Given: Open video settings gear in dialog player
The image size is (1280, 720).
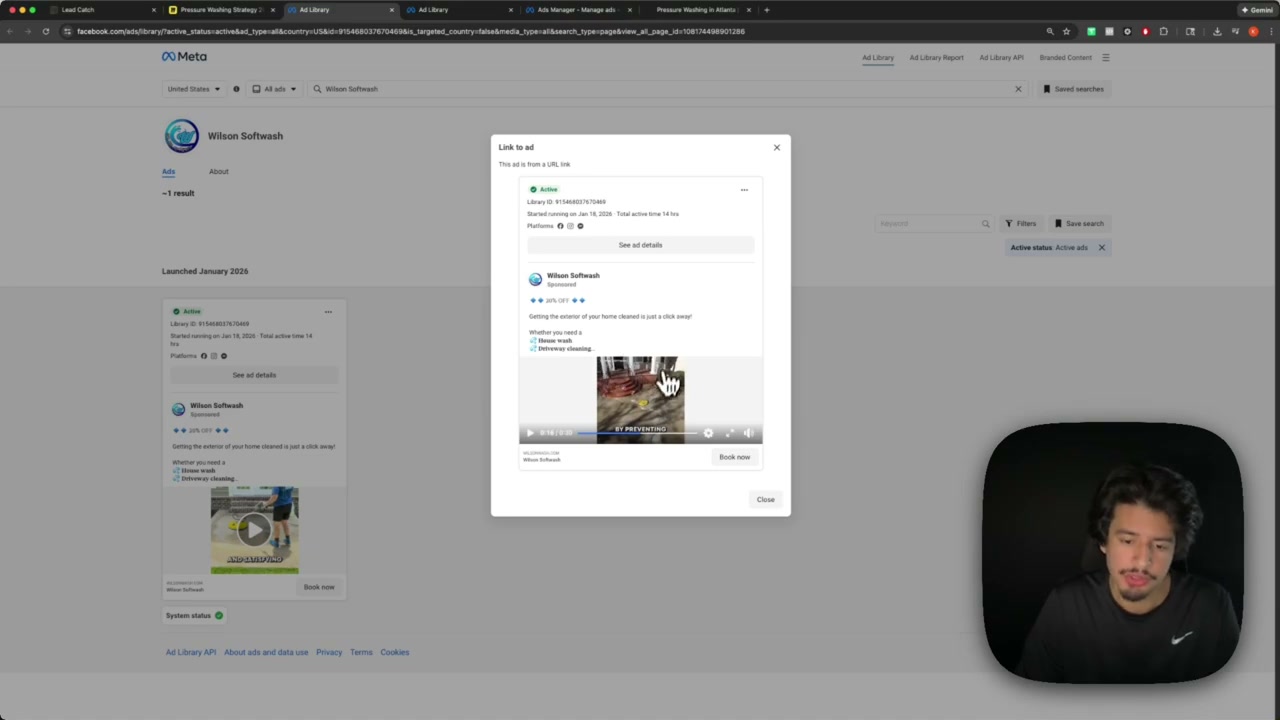Looking at the screenshot, I should (x=708, y=433).
